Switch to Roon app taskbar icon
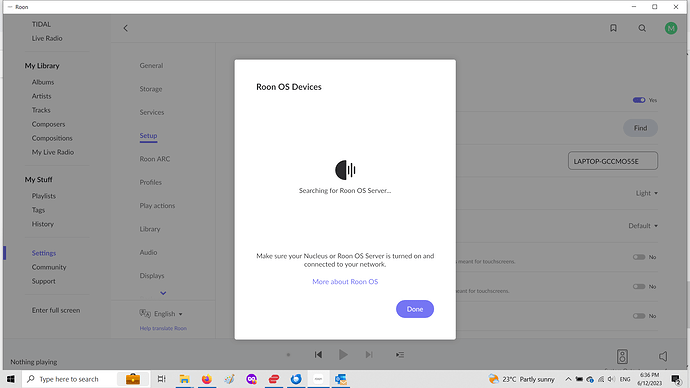Viewport: 690px width, 388px height. [x=318, y=379]
